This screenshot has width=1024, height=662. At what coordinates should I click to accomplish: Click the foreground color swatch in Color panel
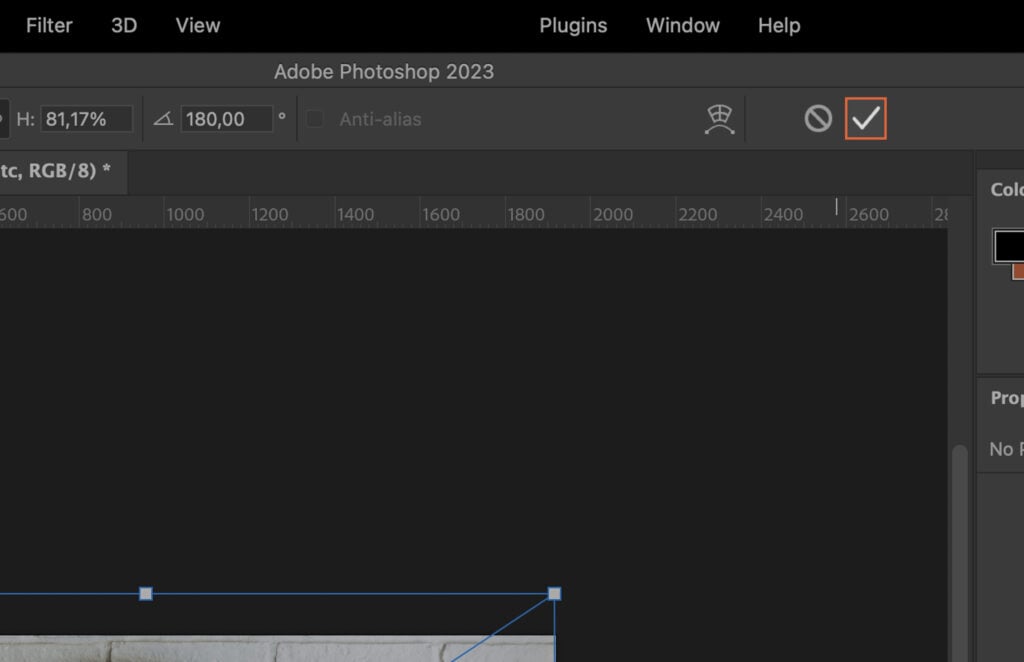1008,245
